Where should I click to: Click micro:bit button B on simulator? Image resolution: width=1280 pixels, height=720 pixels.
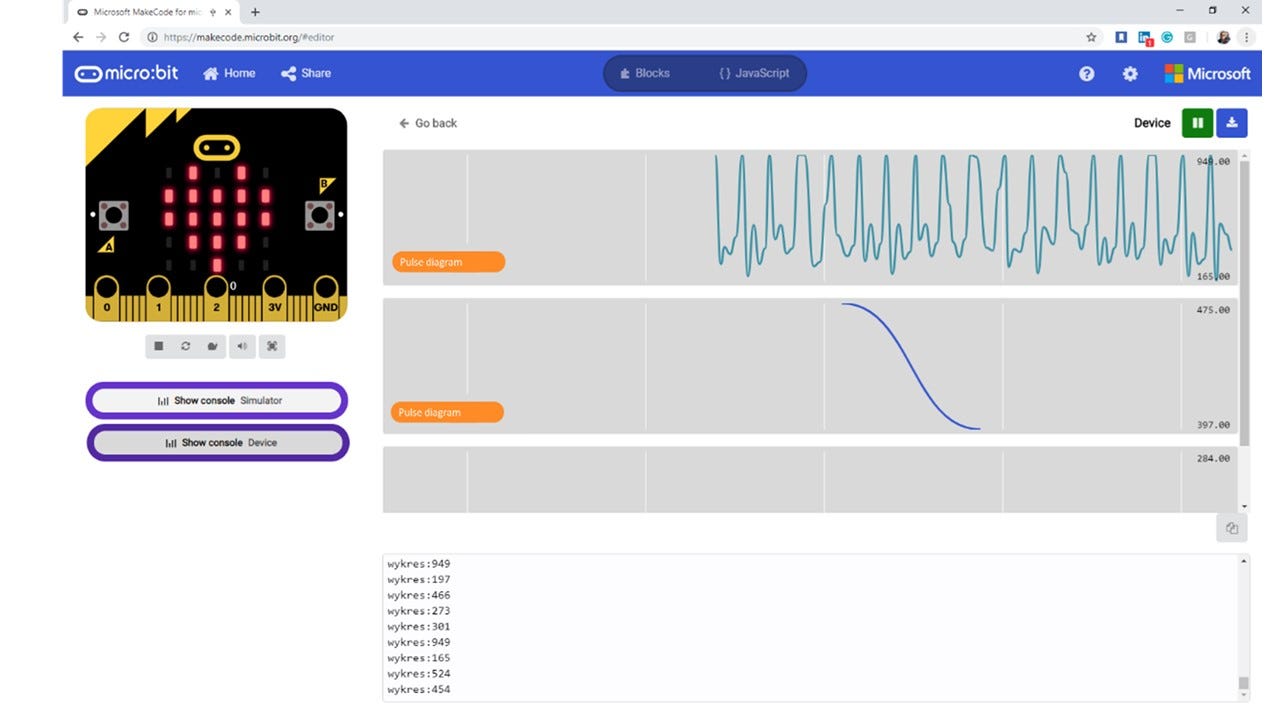pyautogui.click(x=320, y=214)
